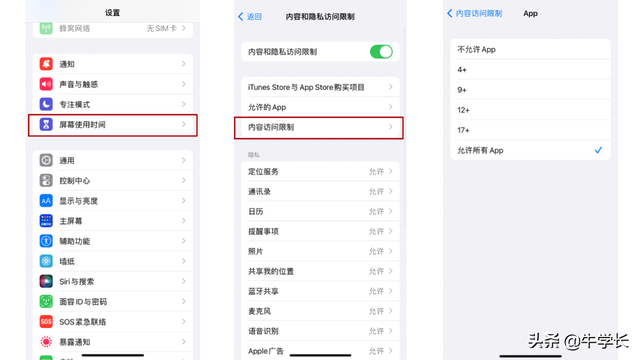Open the Siri与搜索 icon
Viewport: 640px width, 360px height.
(x=46, y=282)
